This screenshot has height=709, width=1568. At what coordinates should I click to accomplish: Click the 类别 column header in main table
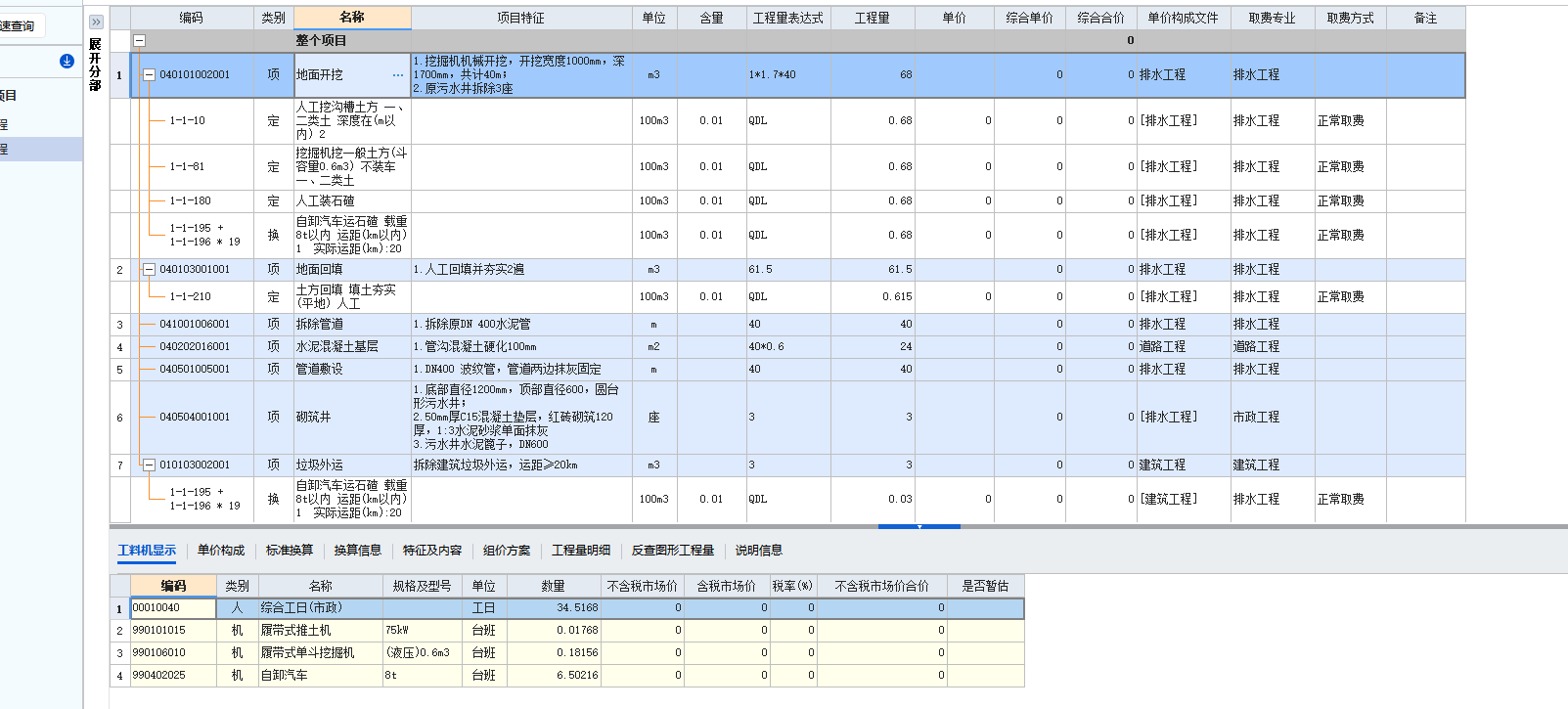274,18
